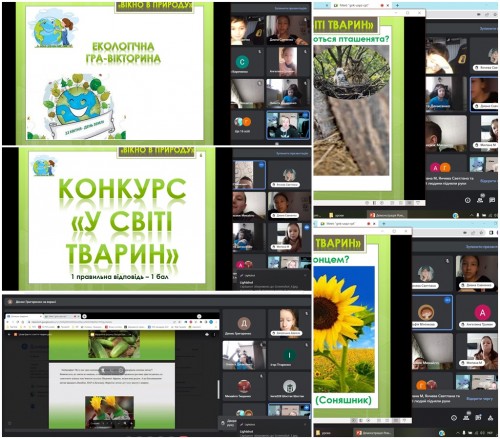
Task: Select the Михайло Тищенко avatar tile in cucumber screenshot
Action: point(244,387)
